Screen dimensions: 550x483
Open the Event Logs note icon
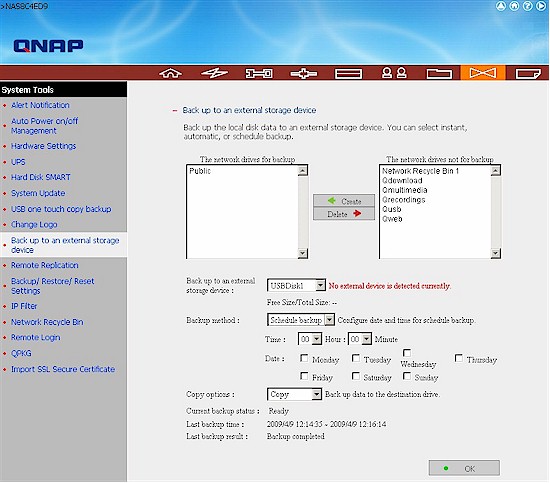click(528, 73)
